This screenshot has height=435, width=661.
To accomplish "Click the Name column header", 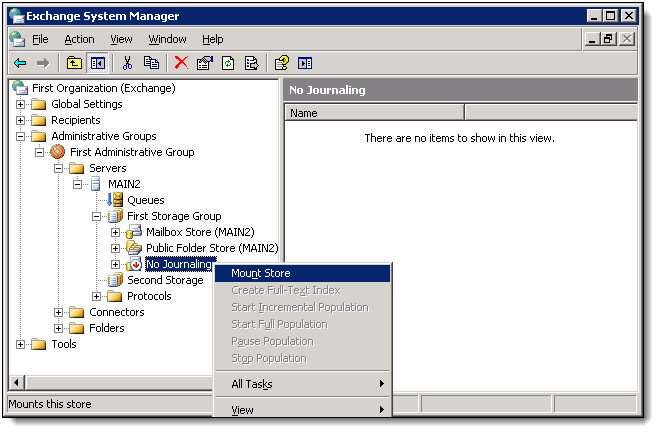I will (374, 113).
